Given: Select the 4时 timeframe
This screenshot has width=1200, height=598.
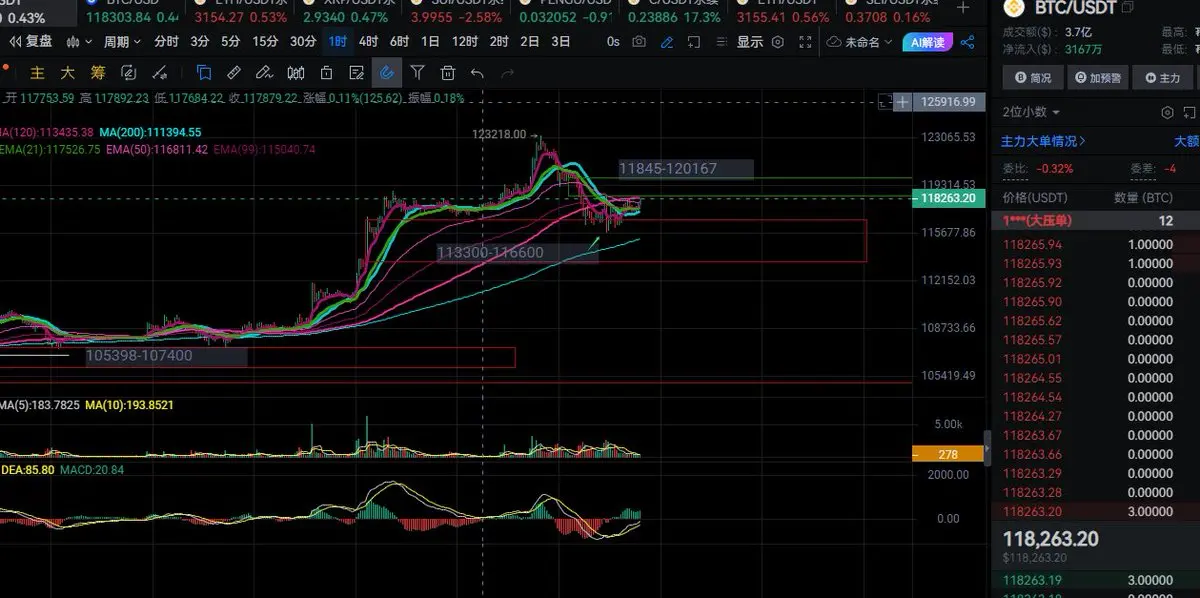Looking at the screenshot, I should coord(368,42).
